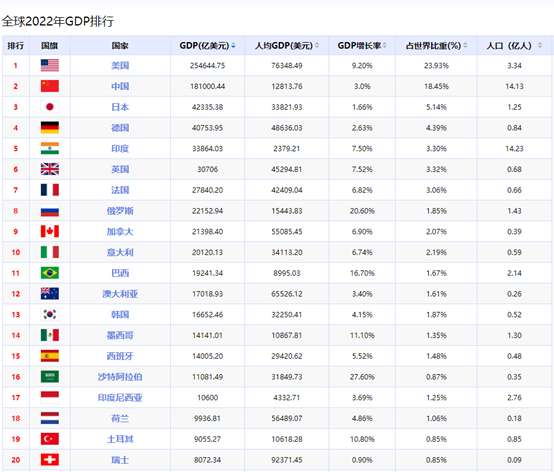Open the 日本 country link

[120, 107]
